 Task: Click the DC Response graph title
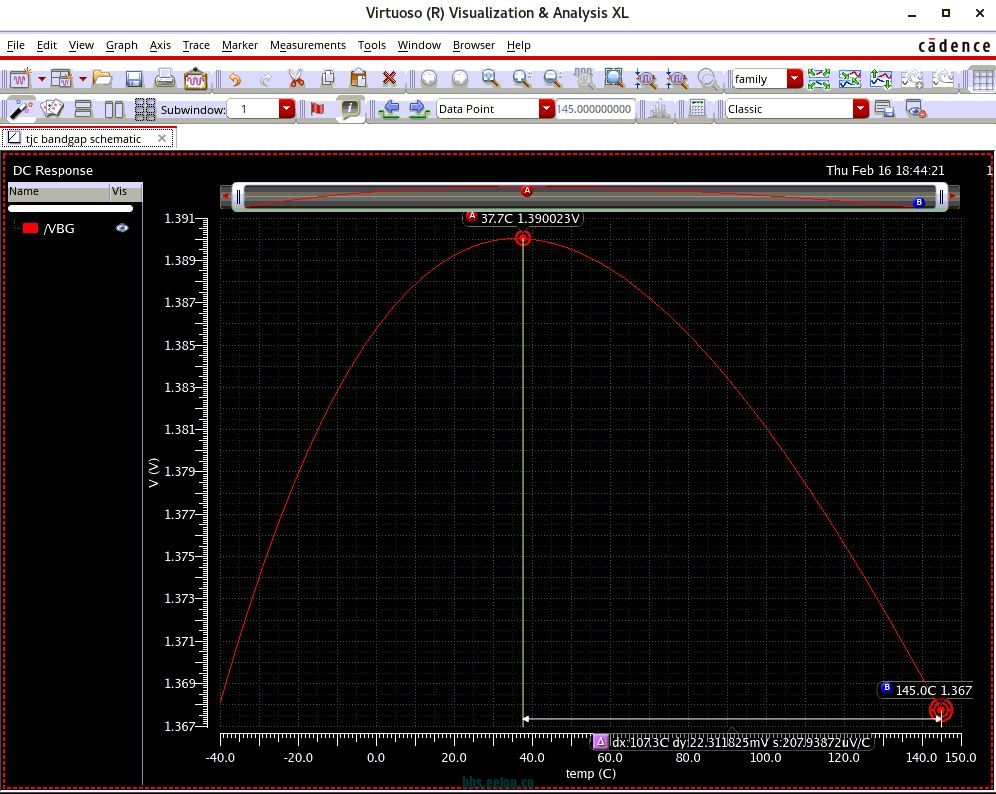pos(53,170)
